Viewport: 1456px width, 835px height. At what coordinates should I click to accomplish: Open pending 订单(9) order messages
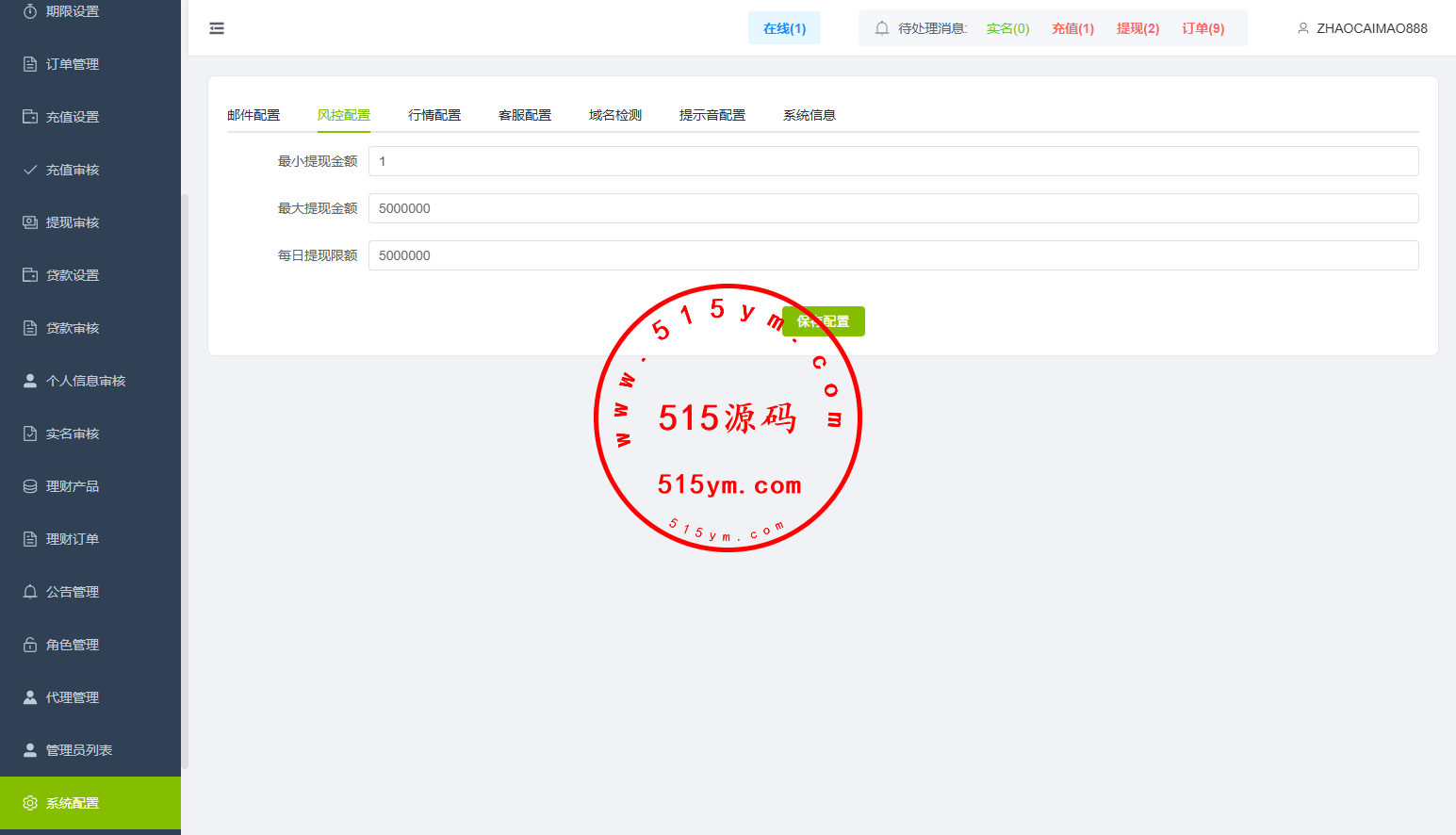(1202, 28)
